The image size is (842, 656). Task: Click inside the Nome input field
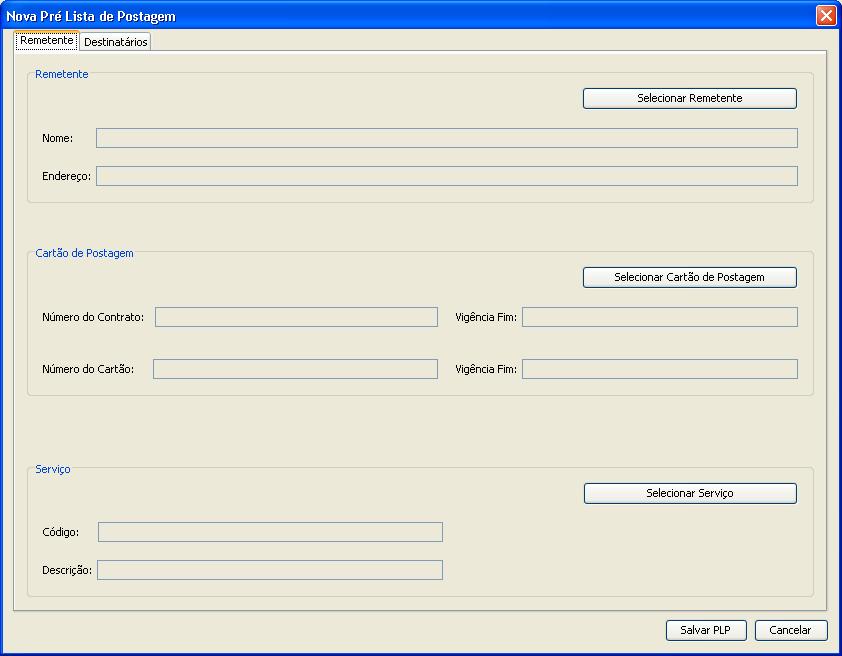click(446, 137)
